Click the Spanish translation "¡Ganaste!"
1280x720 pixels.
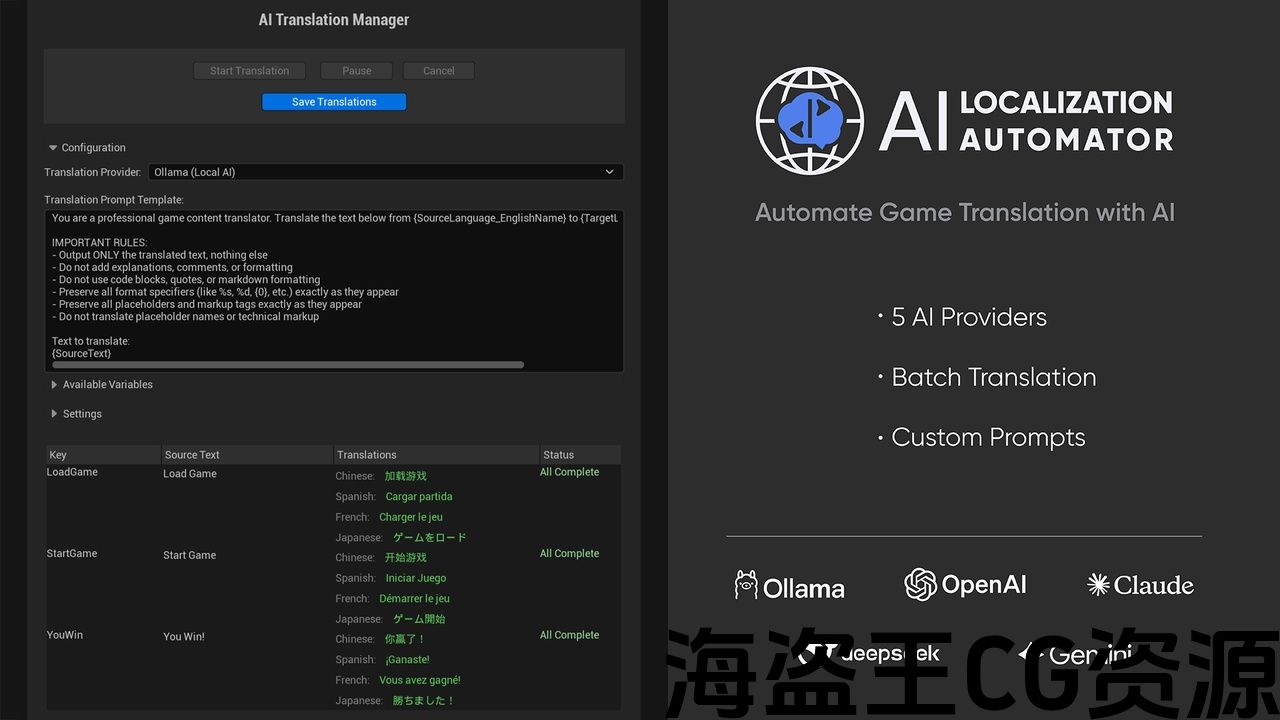click(408, 660)
